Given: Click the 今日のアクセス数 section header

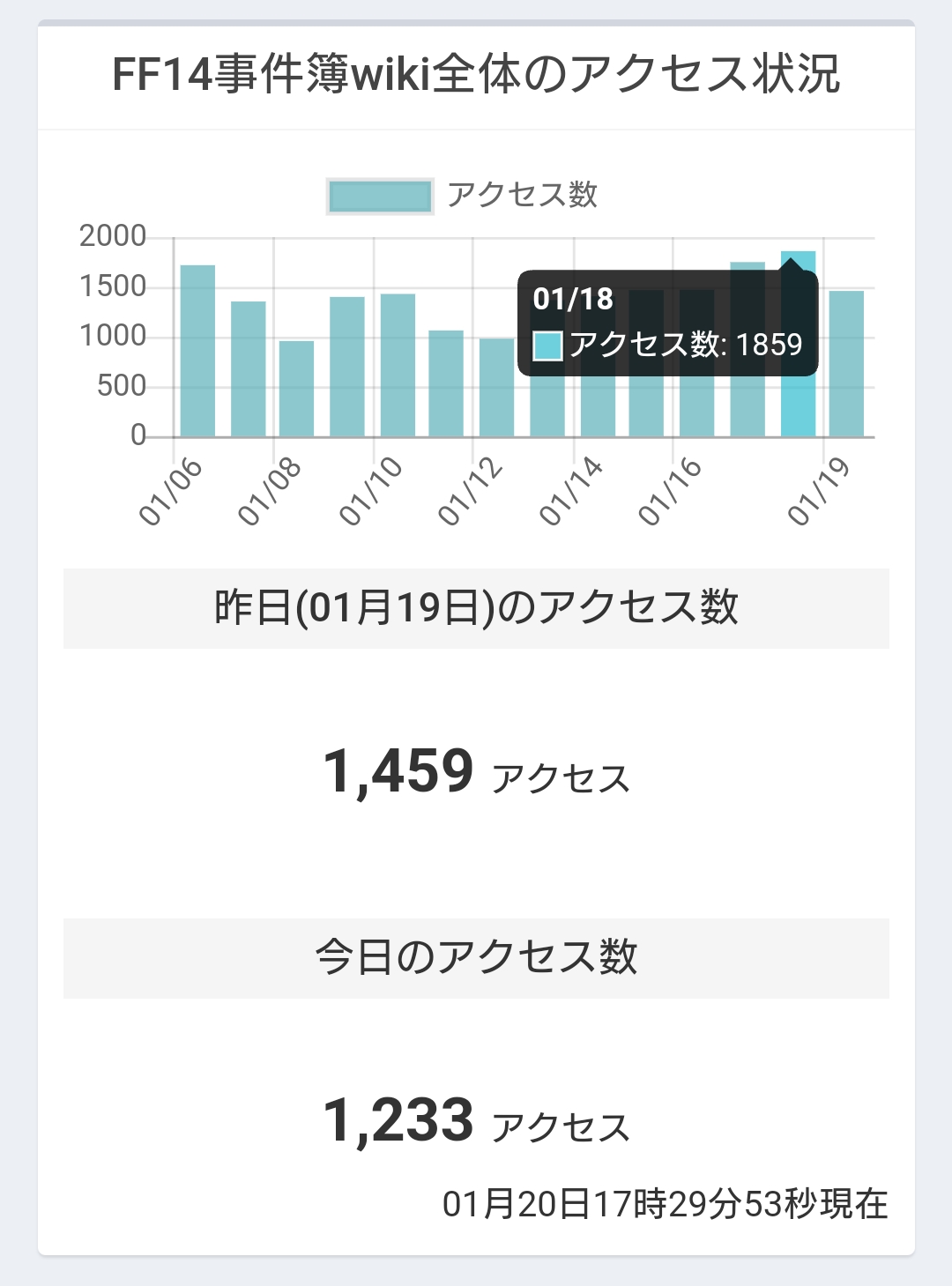Looking at the screenshot, I should click(476, 958).
